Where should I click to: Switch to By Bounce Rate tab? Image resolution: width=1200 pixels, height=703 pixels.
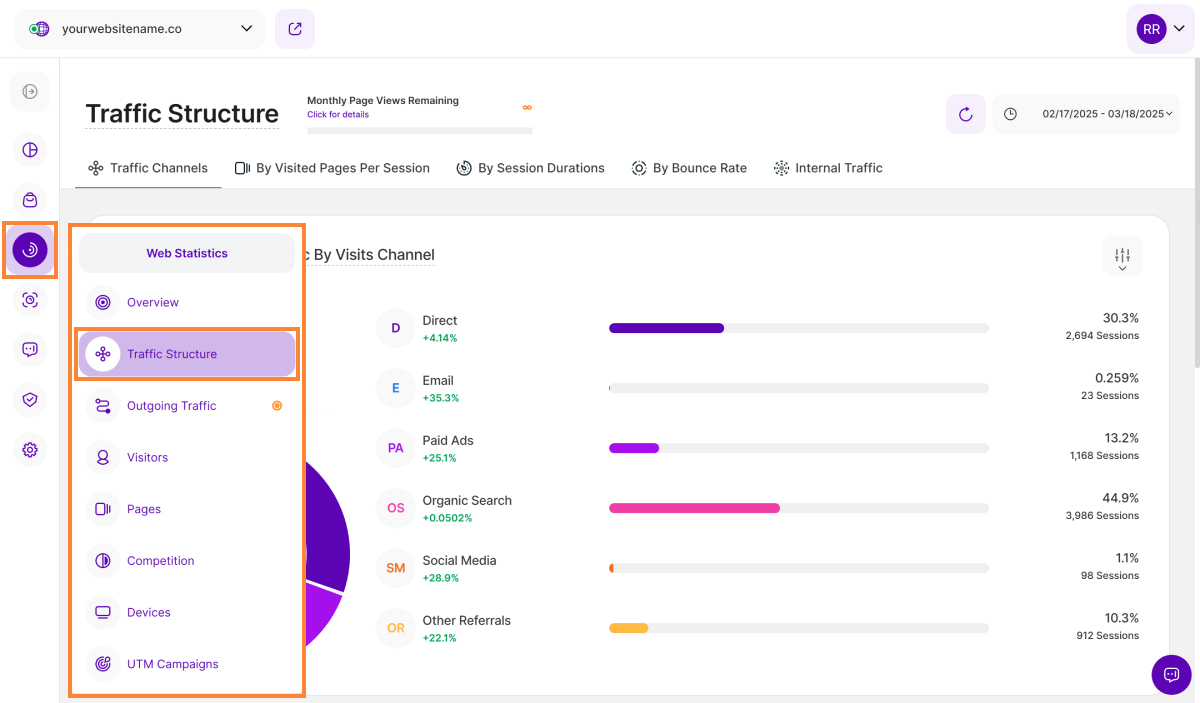tap(689, 168)
